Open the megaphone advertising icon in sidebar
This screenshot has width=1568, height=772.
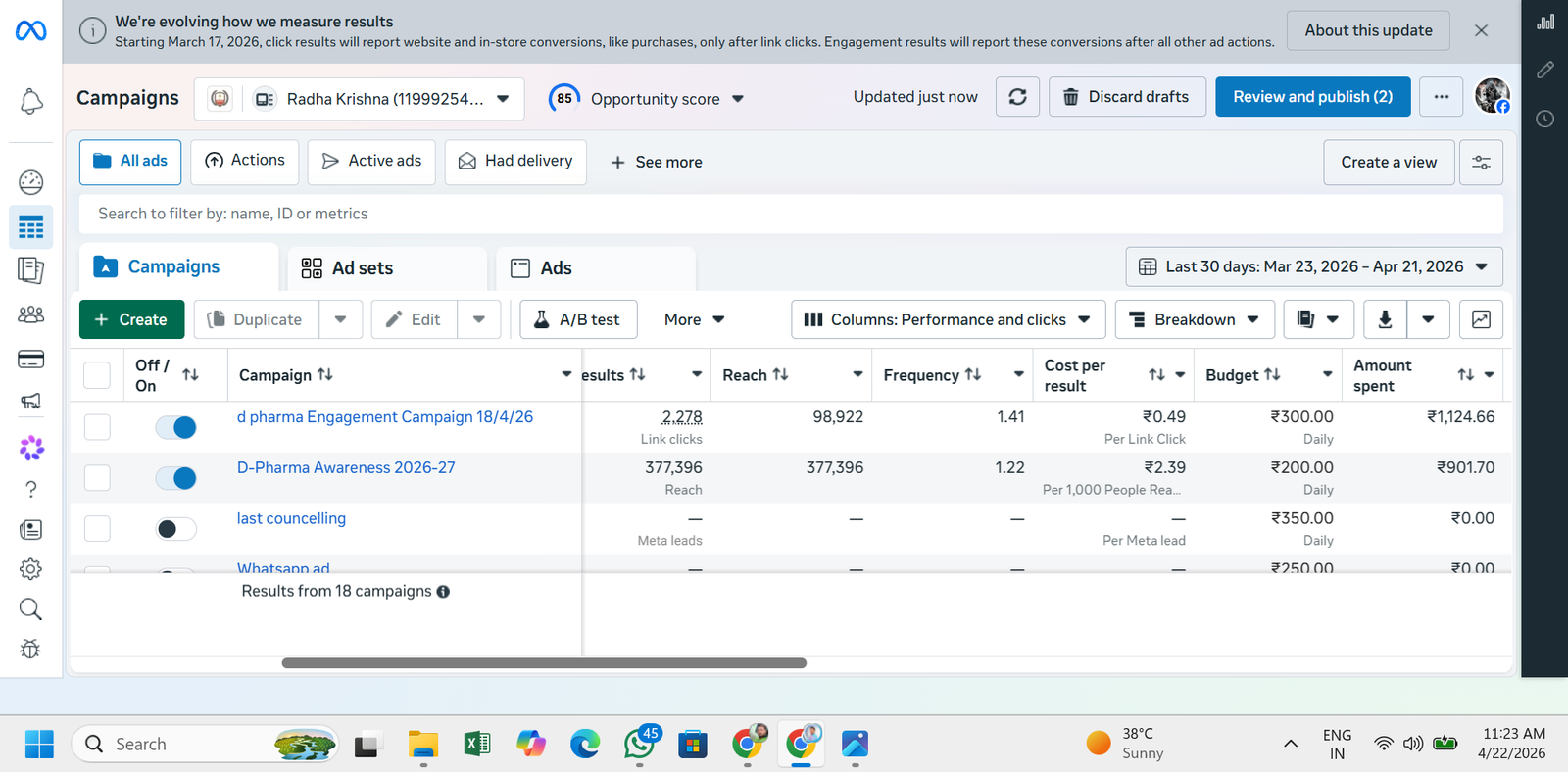[31, 400]
